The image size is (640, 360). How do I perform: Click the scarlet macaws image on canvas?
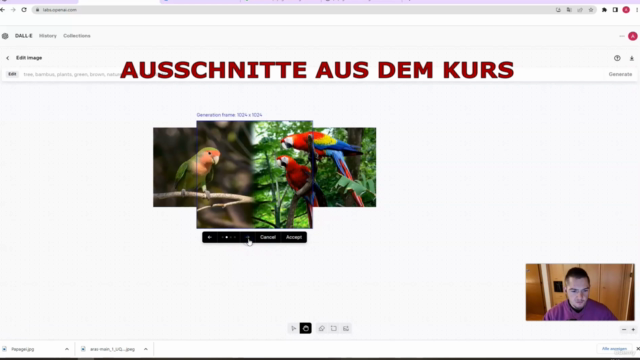tap(344, 167)
